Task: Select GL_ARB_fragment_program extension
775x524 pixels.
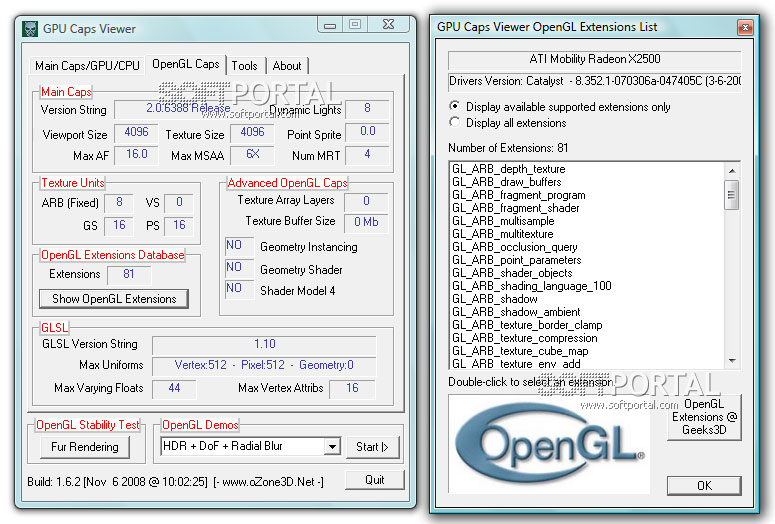Action: (518, 195)
